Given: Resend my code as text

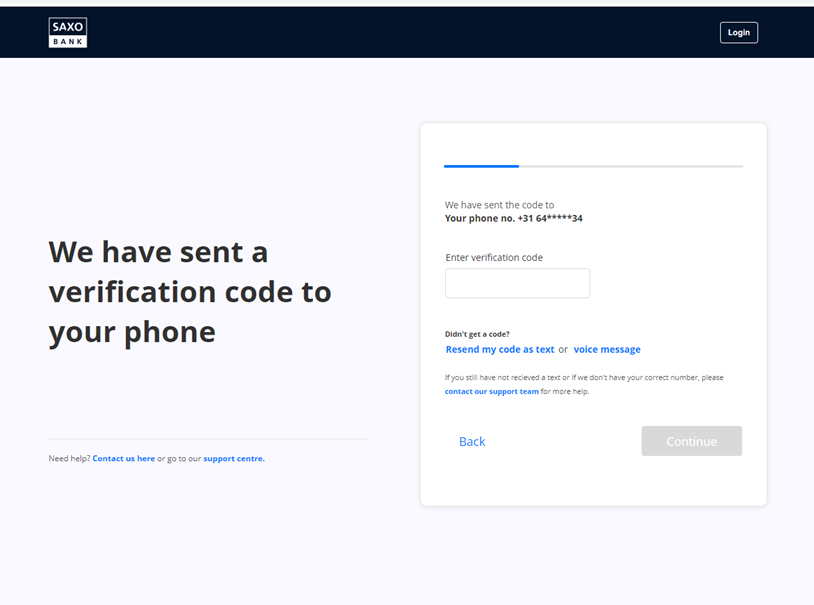Looking at the screenshot, I should pos(499,350).
